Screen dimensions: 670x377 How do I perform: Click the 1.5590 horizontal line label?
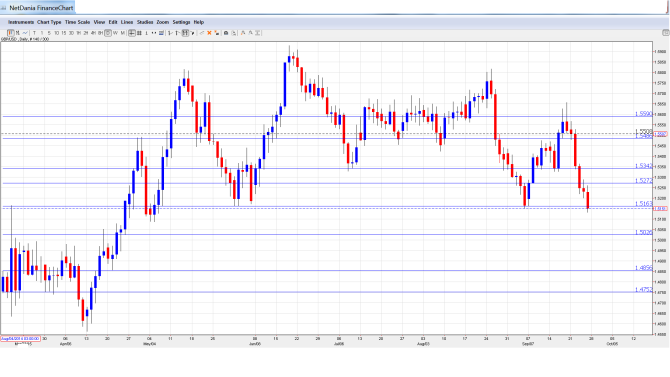(x=644, y=114)
